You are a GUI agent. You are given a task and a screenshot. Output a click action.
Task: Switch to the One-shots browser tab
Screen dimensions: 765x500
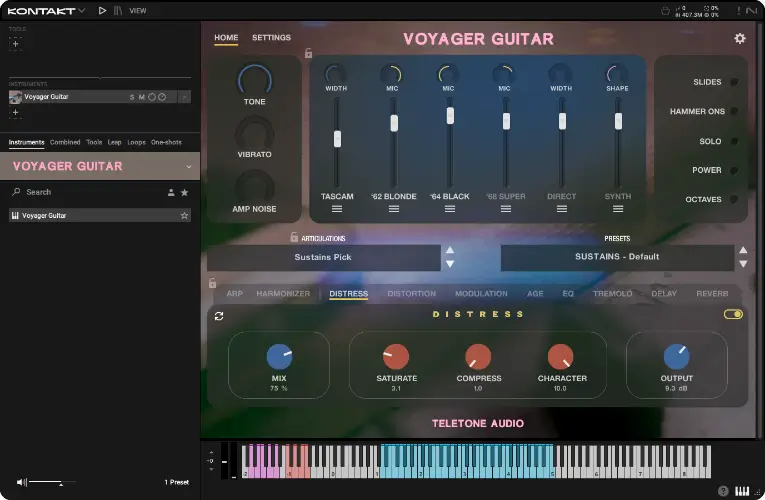[x=166, y=142]
